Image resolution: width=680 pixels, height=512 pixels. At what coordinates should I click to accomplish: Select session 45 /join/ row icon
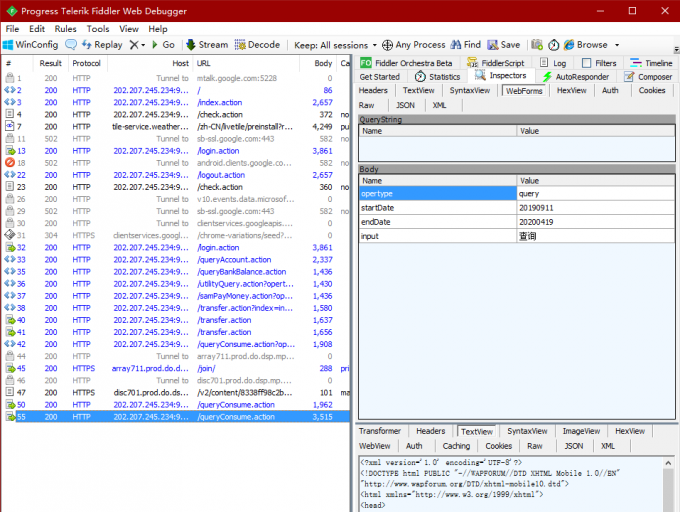tap(10, 368)
